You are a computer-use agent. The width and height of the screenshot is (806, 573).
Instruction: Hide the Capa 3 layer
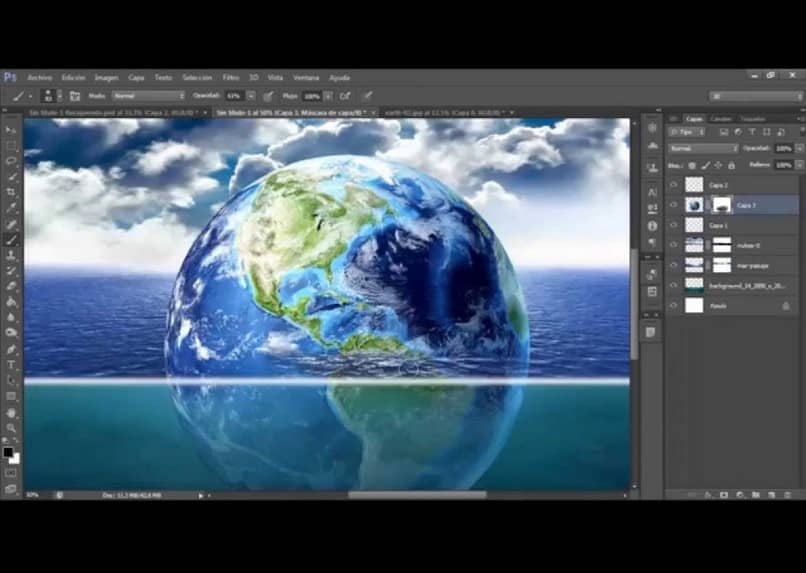[674, 205]
